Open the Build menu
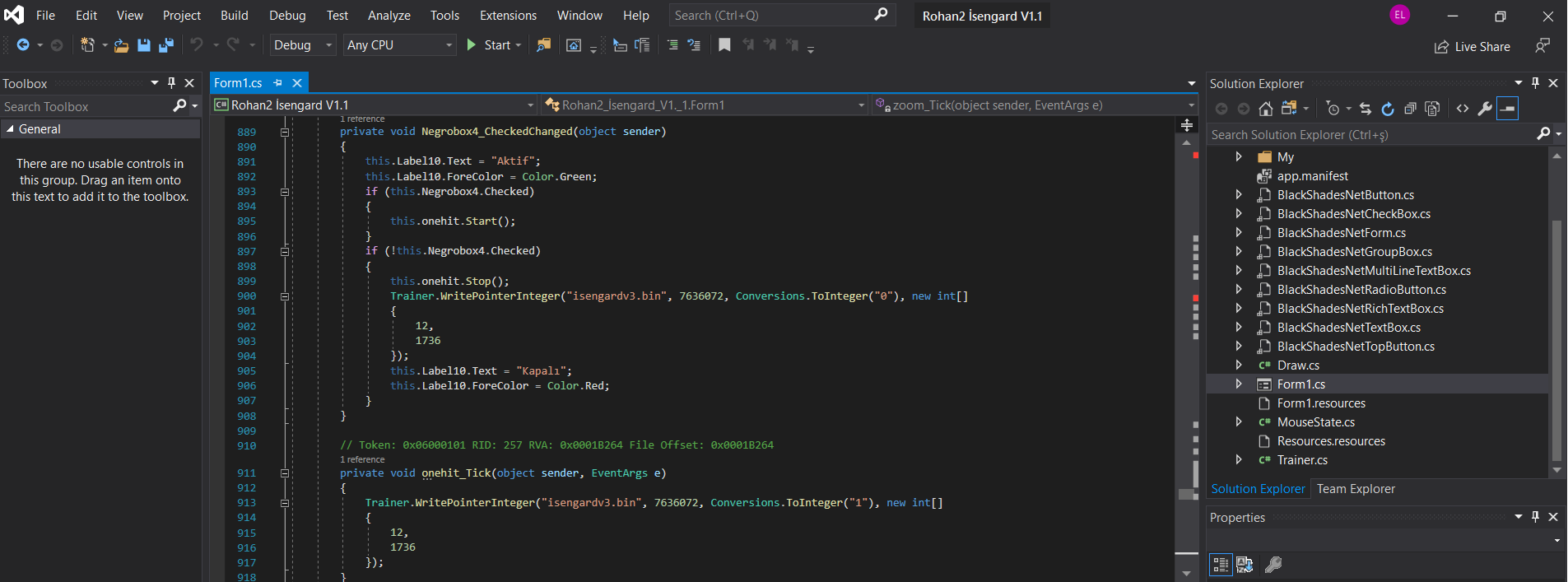The height and width of the screenshot is (582, 1568). click(234, 16)
